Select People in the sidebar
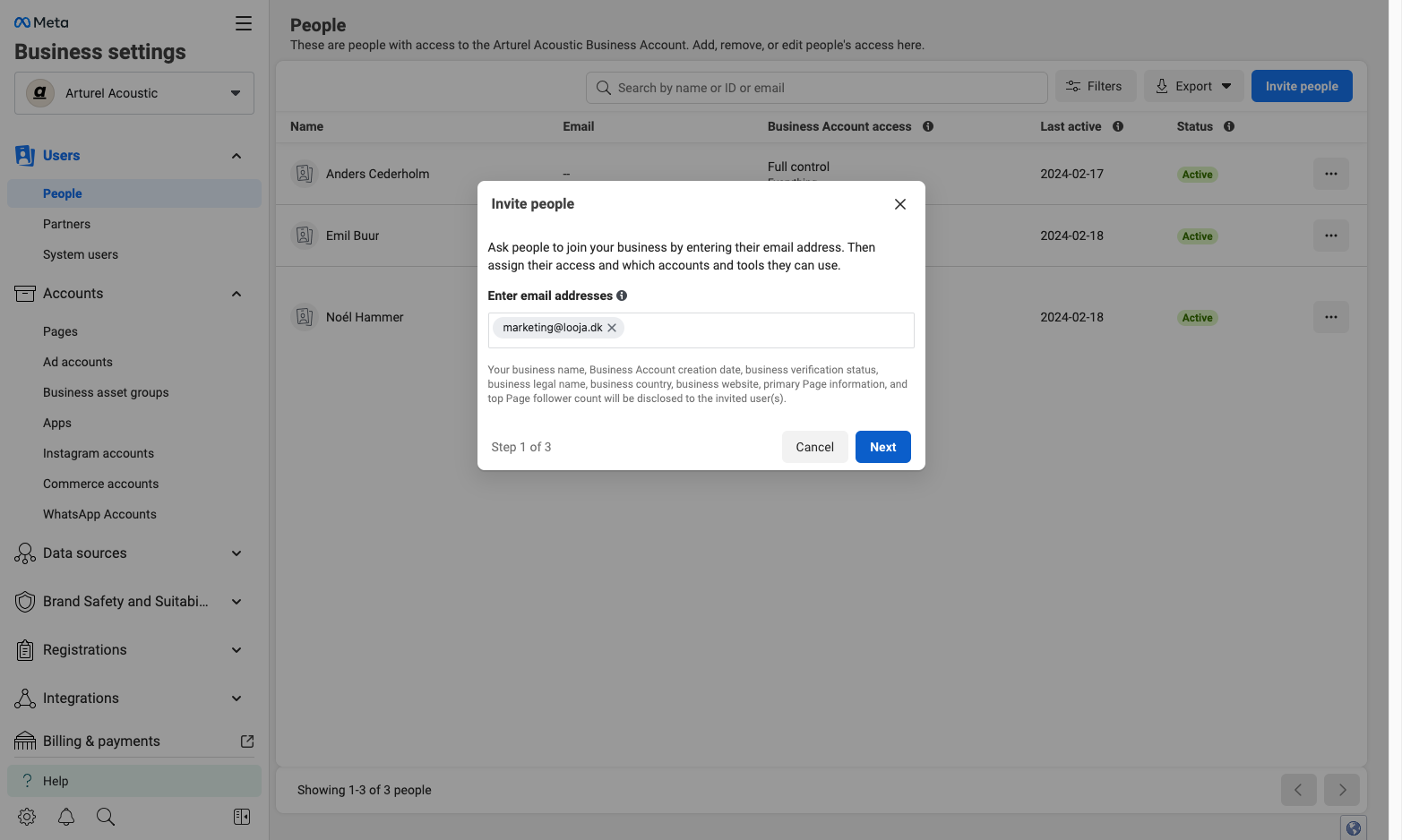This screenshot has width=1402, height=840. point(134,193)
